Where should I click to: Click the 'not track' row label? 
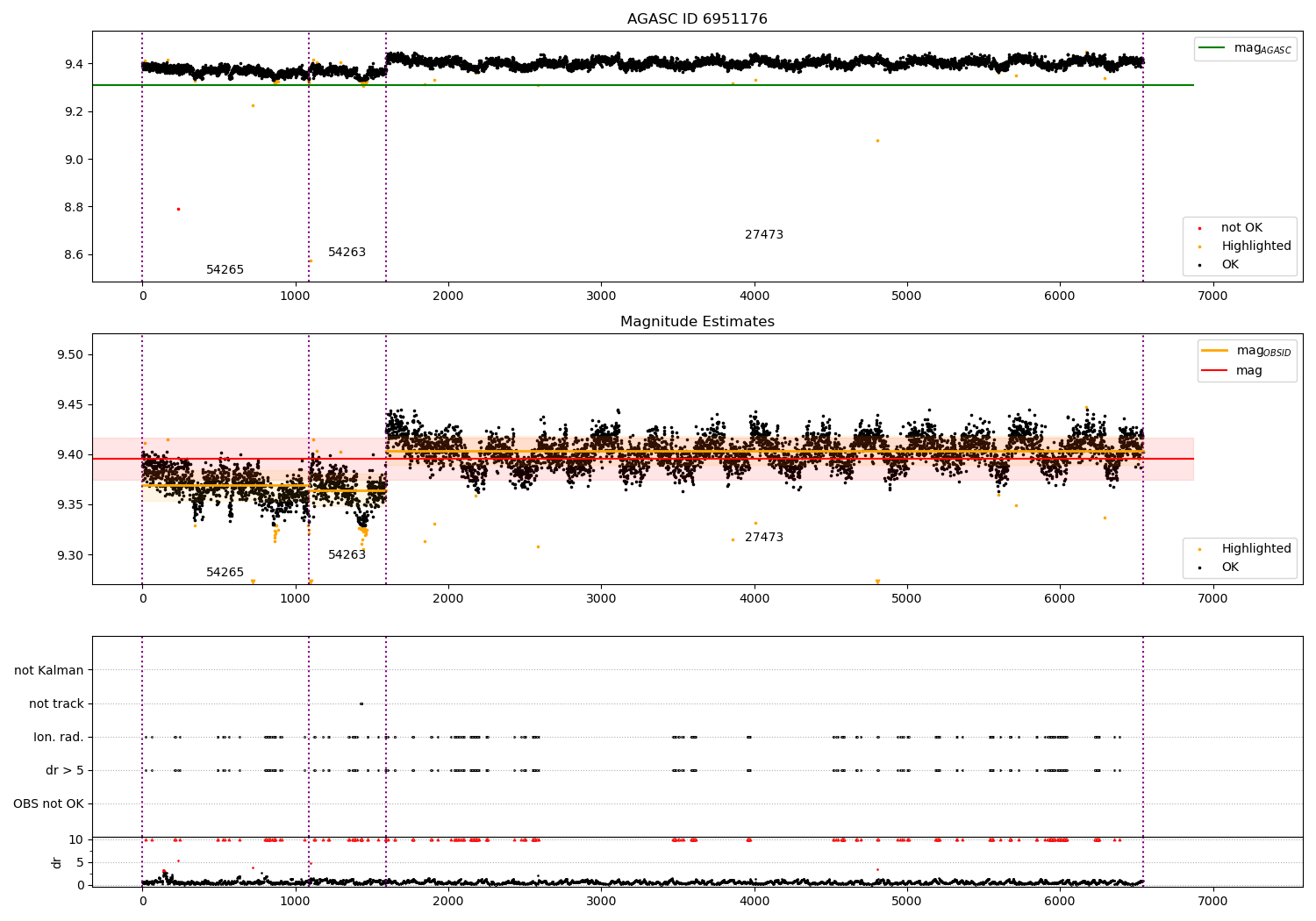pyautogui.click(x=56, y=704)
